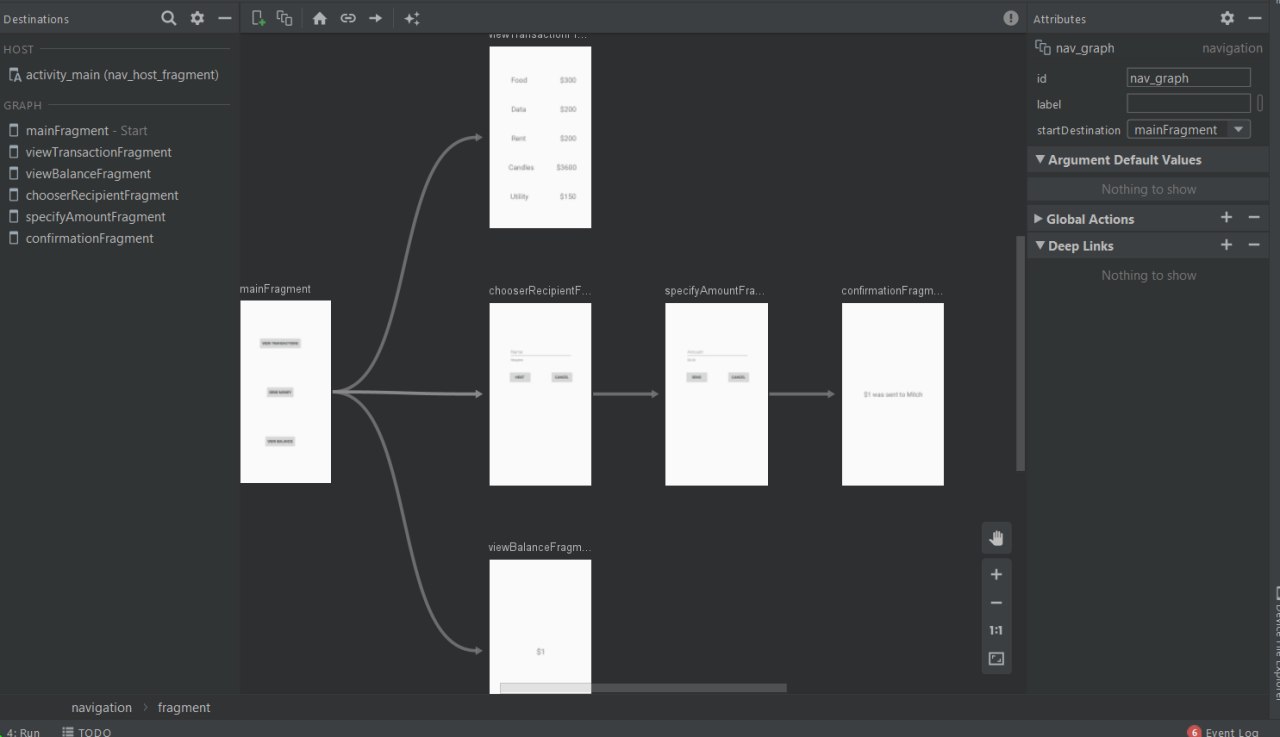The width and height of the screenshot is (1280, 737).
Task: Open Attributes panel gear settings
Action: coord(1227,18)
